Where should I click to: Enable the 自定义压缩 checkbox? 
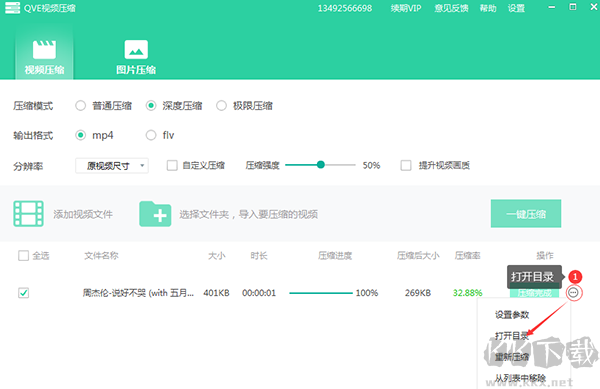[172, 165]
